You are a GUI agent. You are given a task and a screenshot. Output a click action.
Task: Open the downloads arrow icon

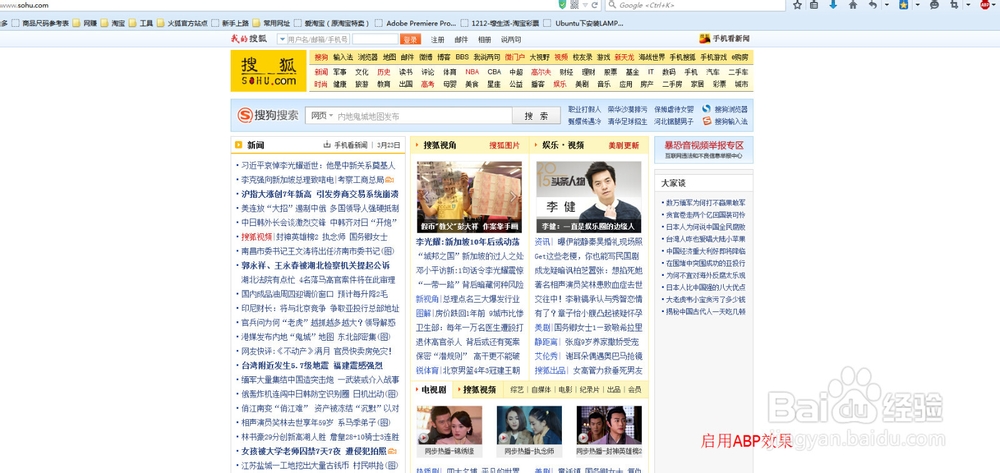click(x=833, y=5)
